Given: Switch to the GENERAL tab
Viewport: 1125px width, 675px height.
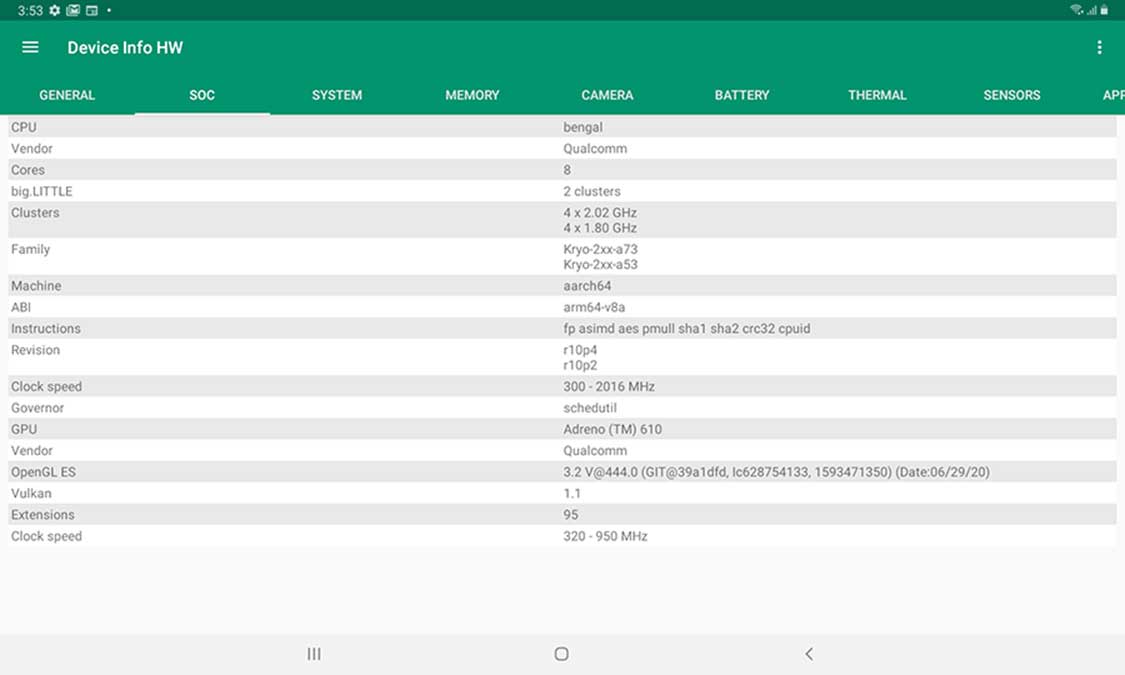Looking at the screenshot, I should tap(67, 95).
